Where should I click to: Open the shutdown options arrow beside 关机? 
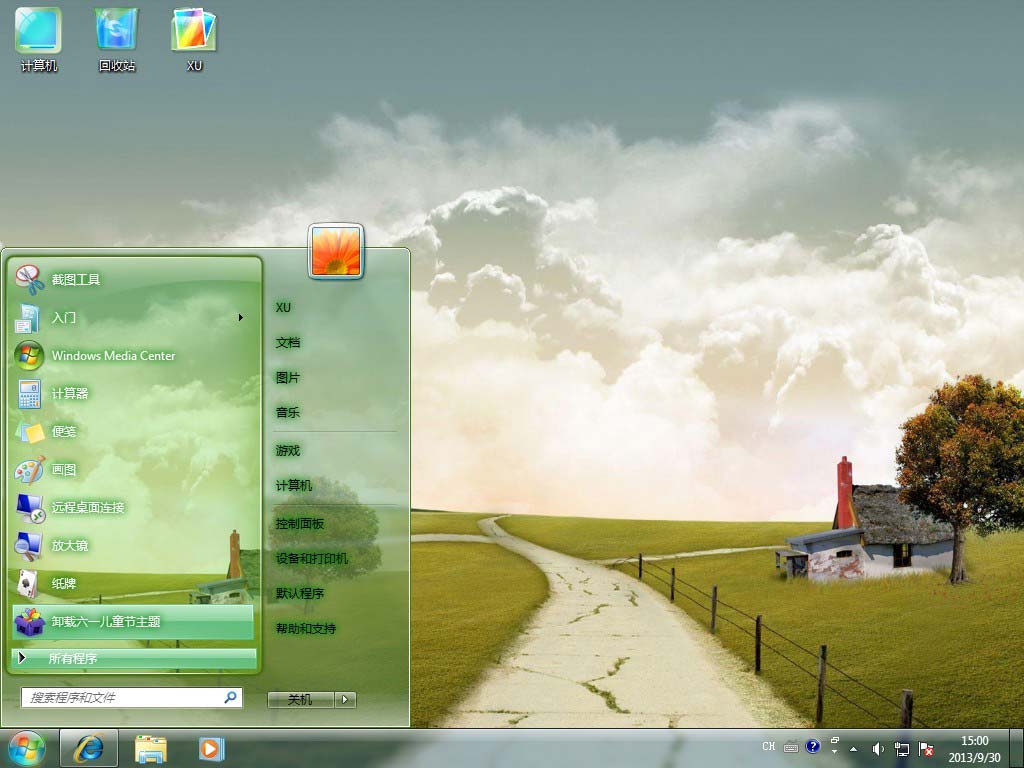pyautogui.click(x=345, y=700)
